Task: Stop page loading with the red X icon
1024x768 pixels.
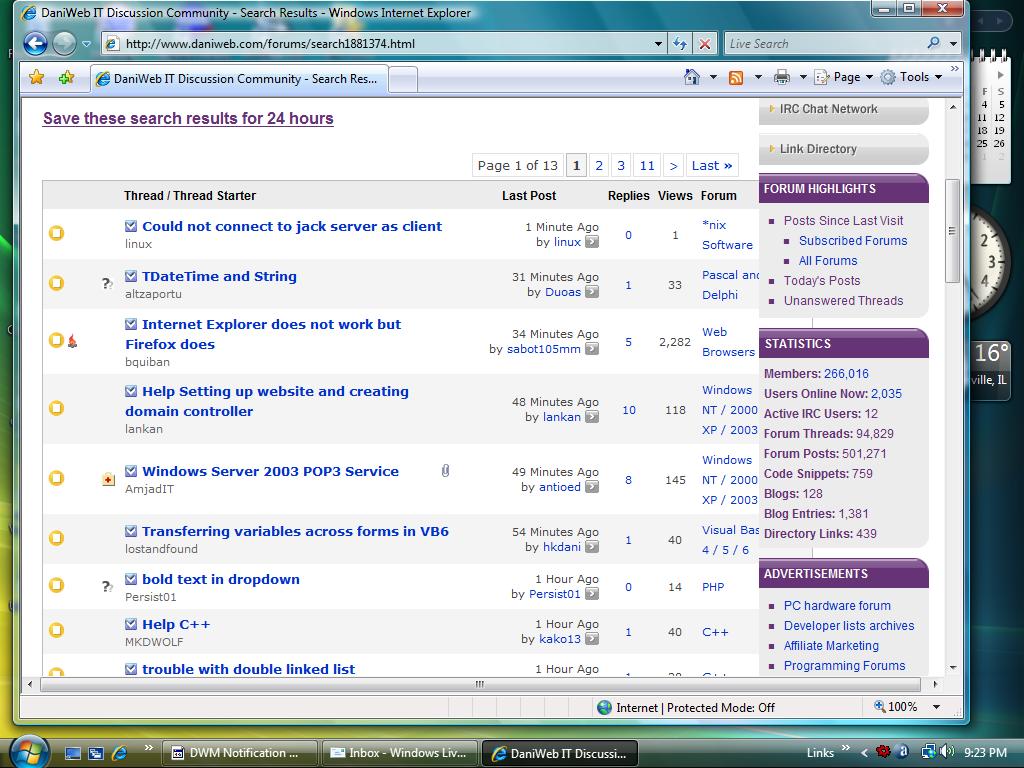Action: 705,44
